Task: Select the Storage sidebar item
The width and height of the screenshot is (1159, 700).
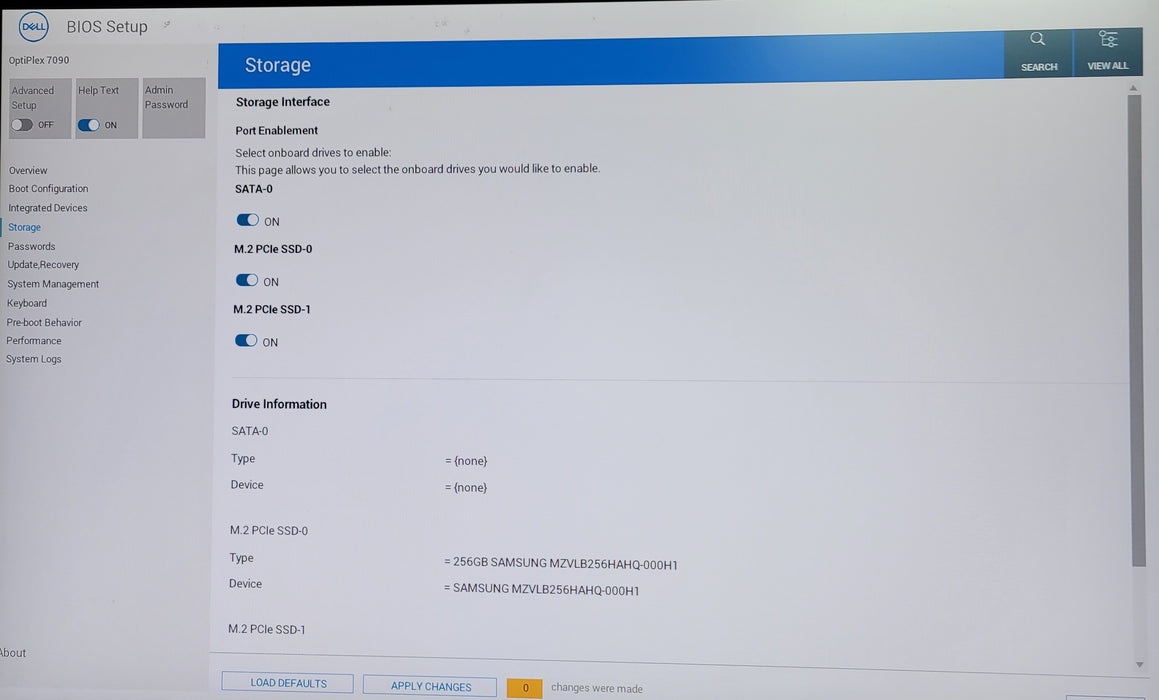Action: pos(24,227)
